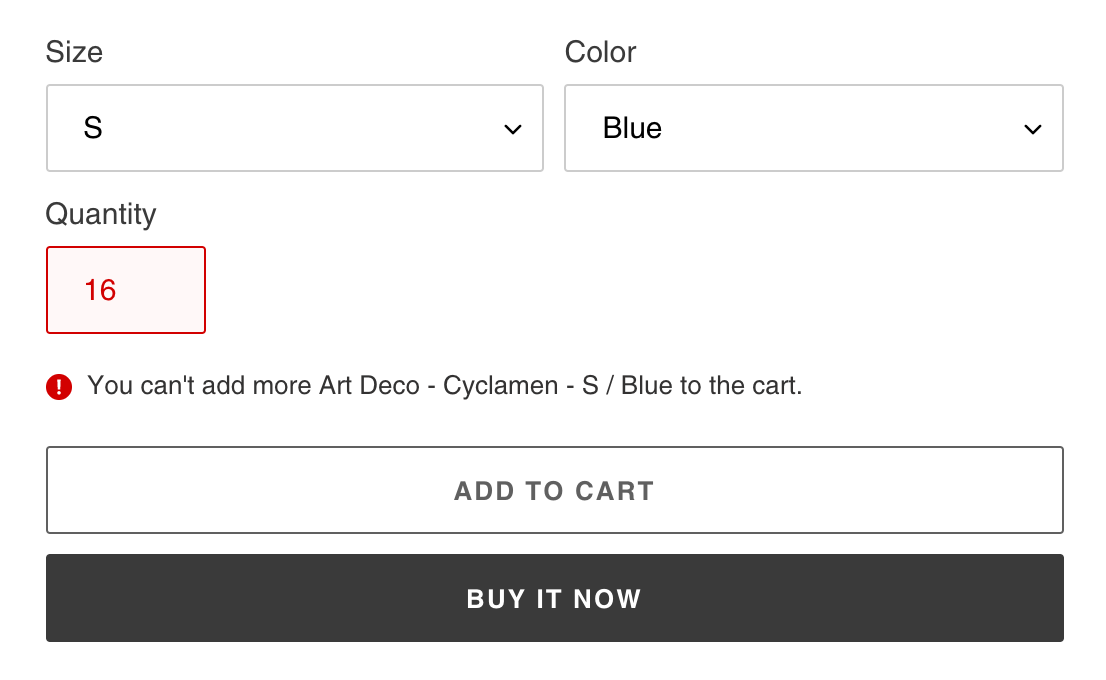Click the Blue color value text
The width and height of the screenshot is (1106, 680).
point(633,128)
